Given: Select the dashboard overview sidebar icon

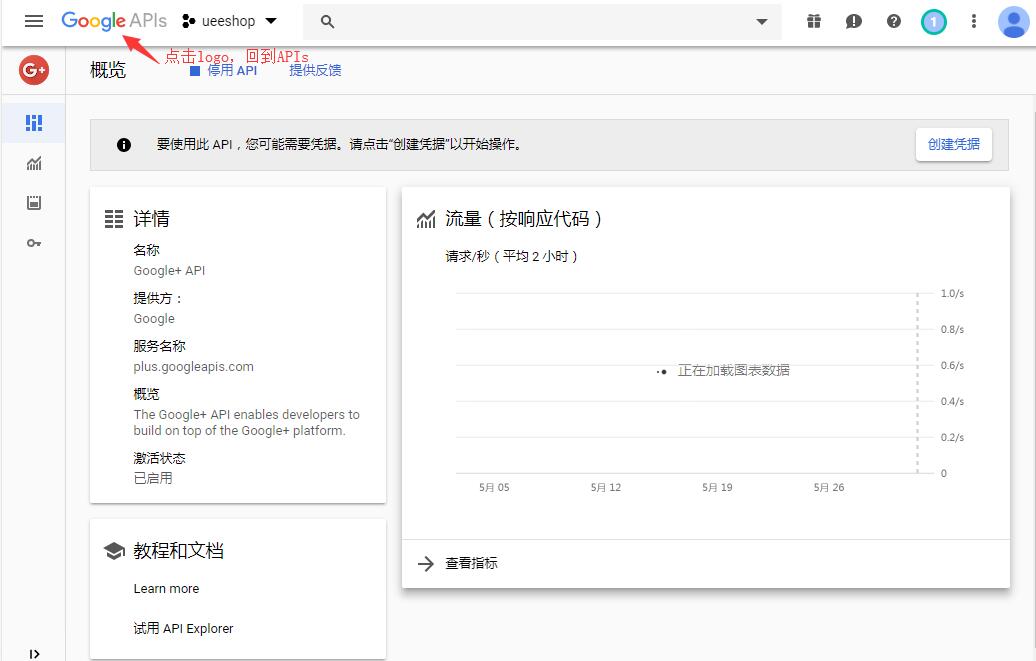Looking at the screenshot, I should (x=34, y=123).
